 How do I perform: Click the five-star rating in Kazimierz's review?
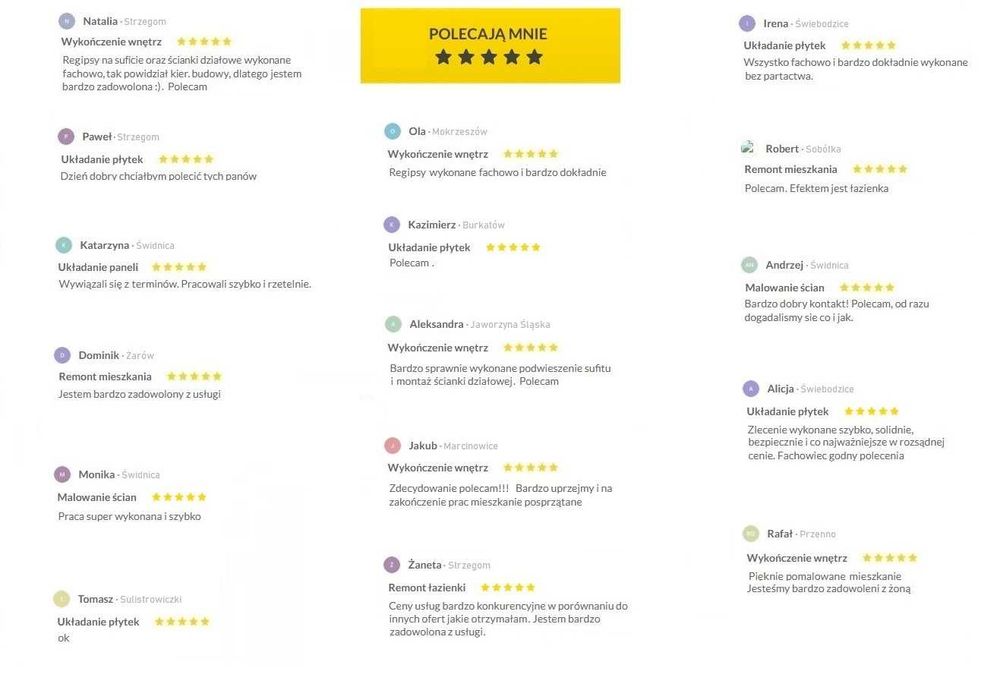coord(513,247)
